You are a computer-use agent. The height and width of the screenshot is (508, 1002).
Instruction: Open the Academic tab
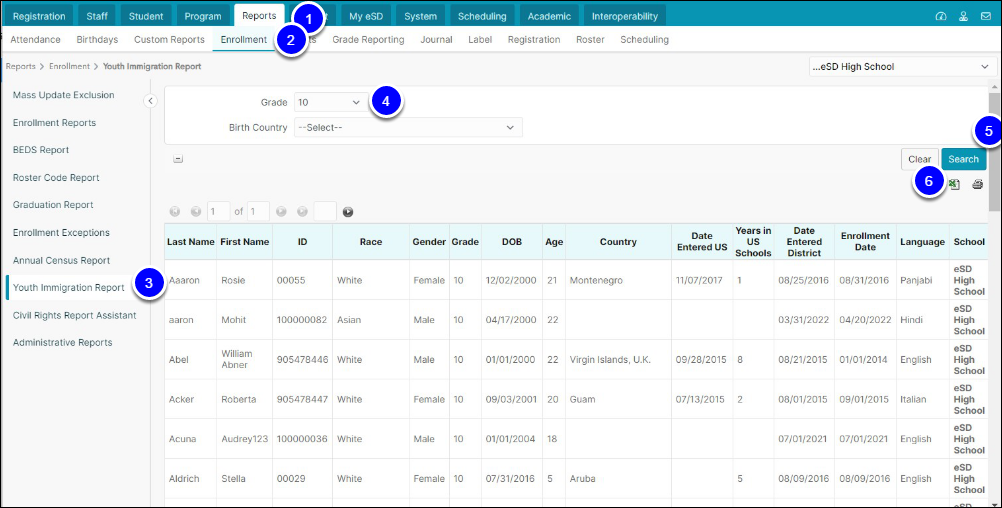tap(548, 16)
